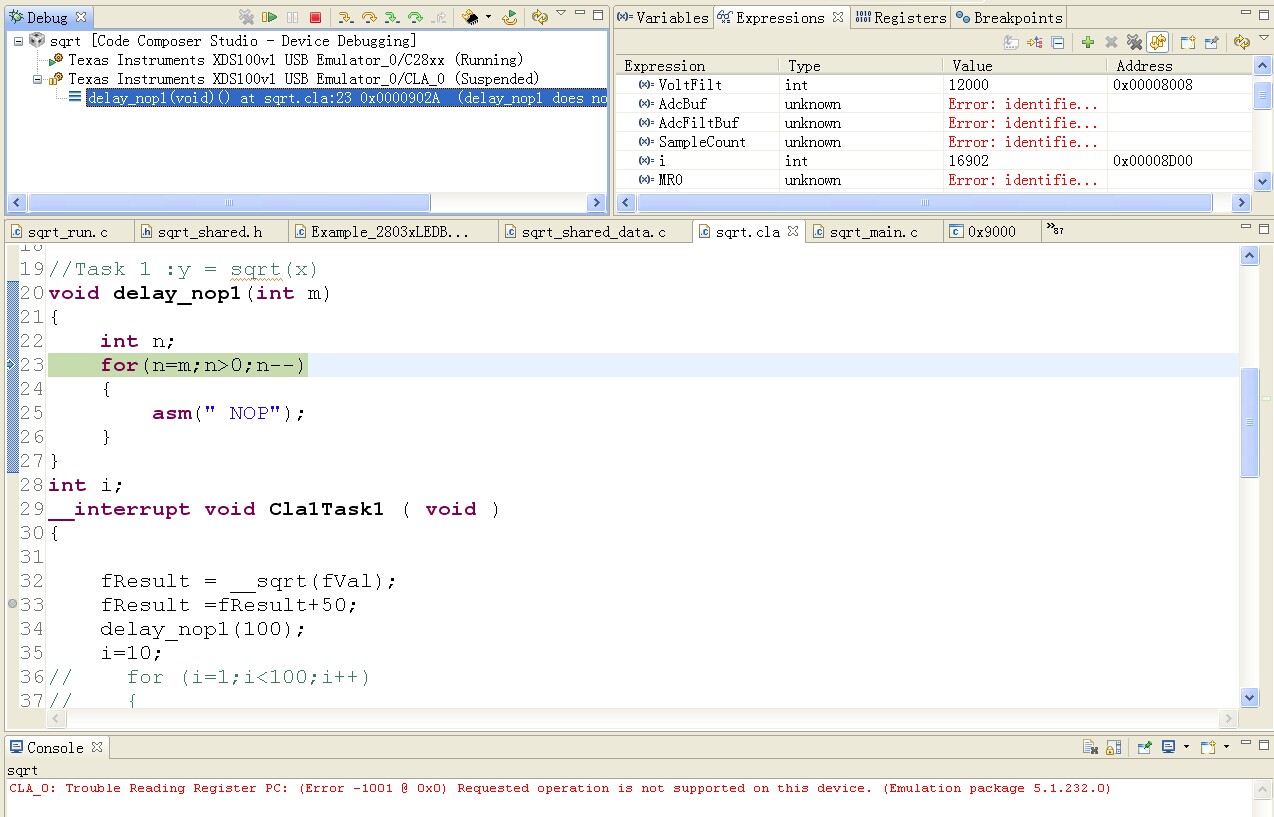The image size is (1274, 817).
Task: Click Remove All Expressions icon
Action: tap(1134, 42)
